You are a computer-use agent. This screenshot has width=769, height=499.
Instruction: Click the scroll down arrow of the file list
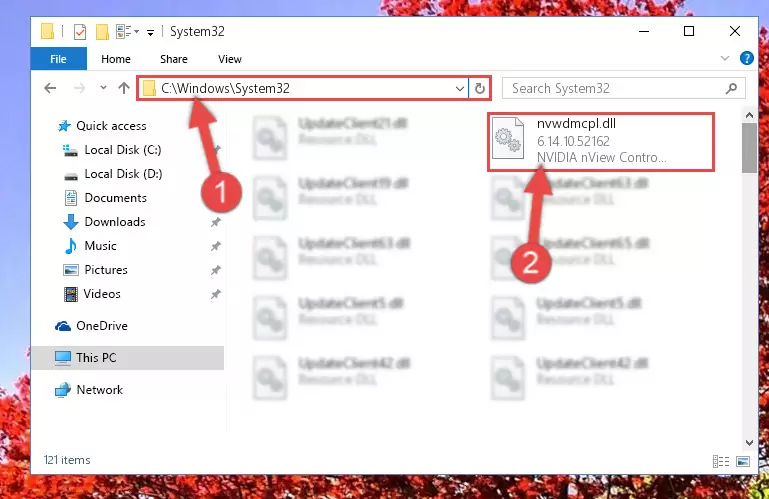point(749,442)
